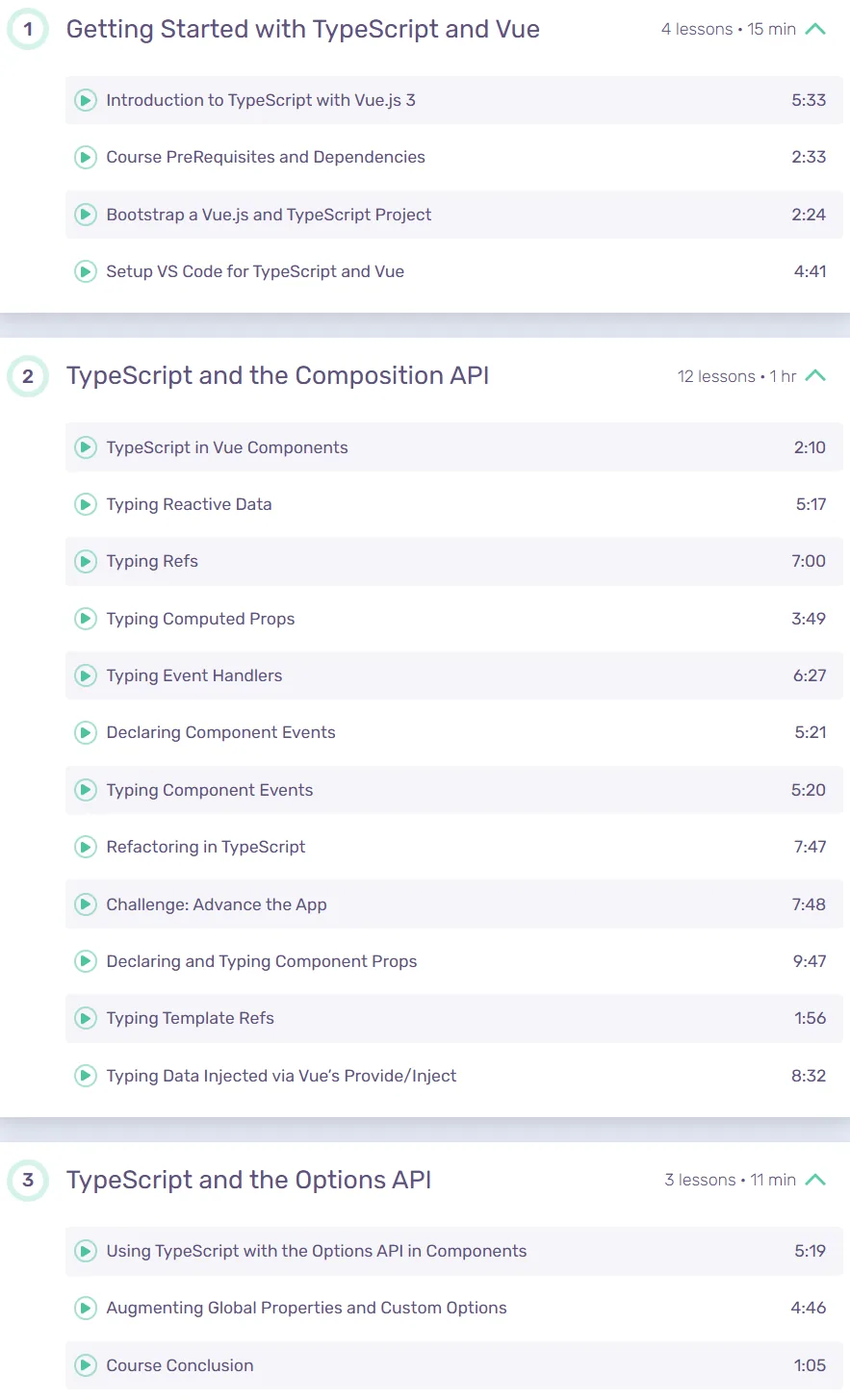Click play icon beside Augmenting Global Properties lesson

[86, 1308]
